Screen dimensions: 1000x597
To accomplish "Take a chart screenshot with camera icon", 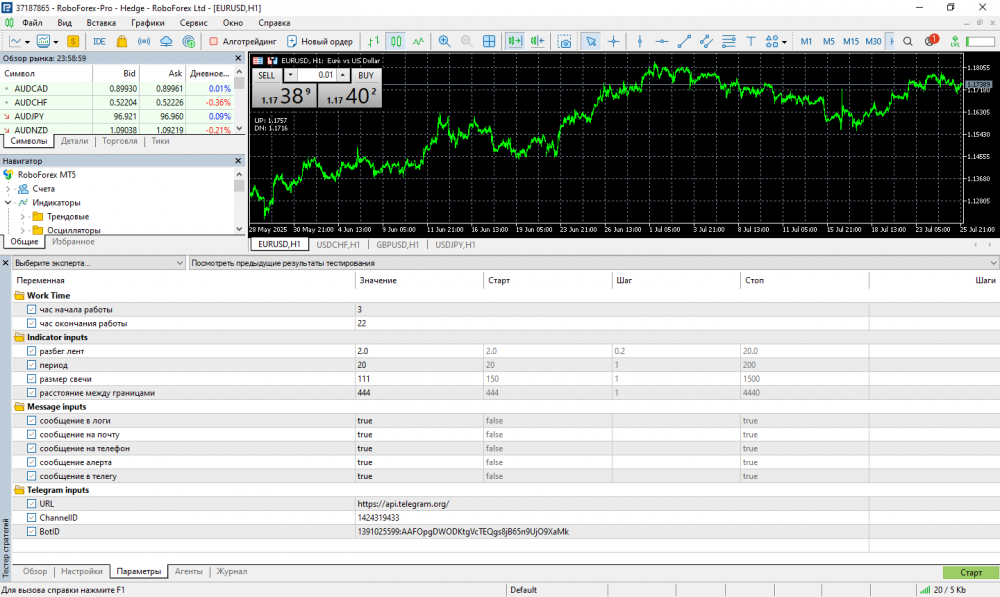I will coord(565,41).
